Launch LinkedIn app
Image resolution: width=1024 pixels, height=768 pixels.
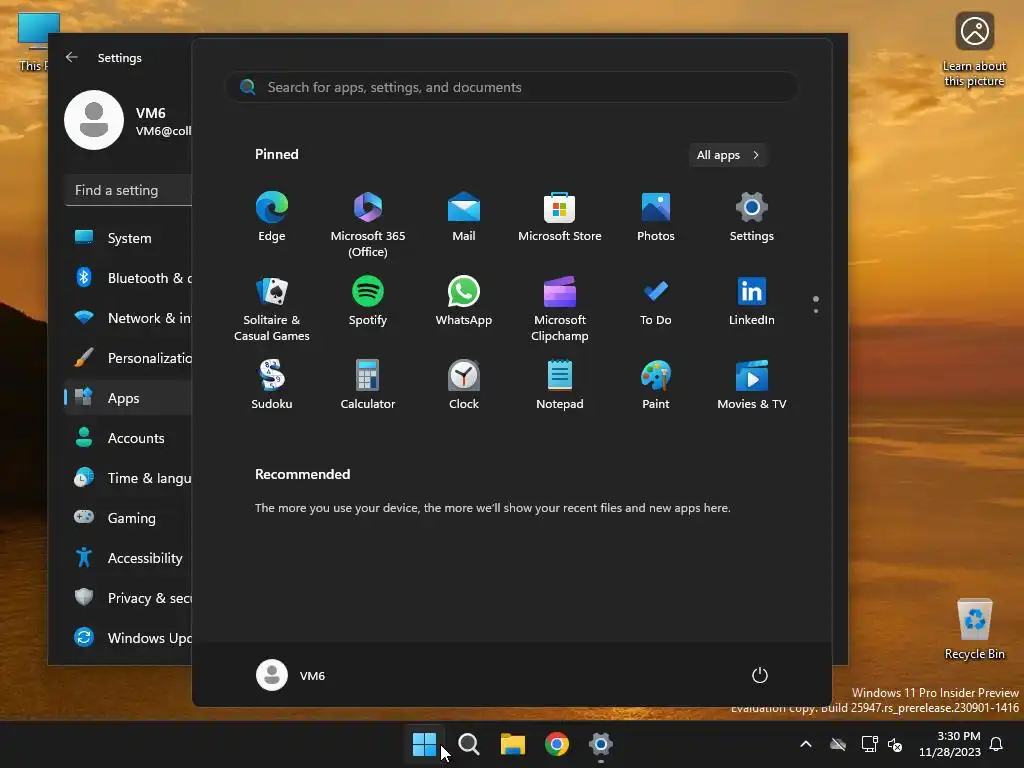(x=752, y=301)
